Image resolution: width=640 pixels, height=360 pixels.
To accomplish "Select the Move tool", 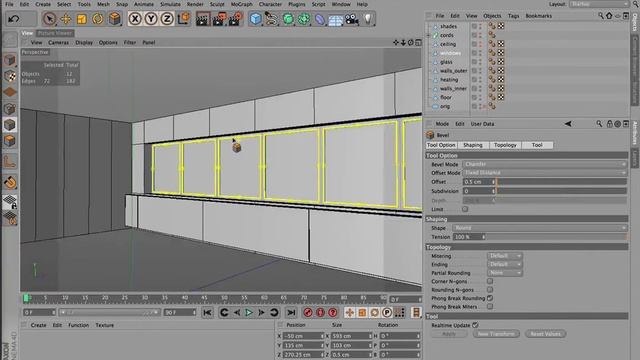I will pyautogui.click(x=66, y=19).
